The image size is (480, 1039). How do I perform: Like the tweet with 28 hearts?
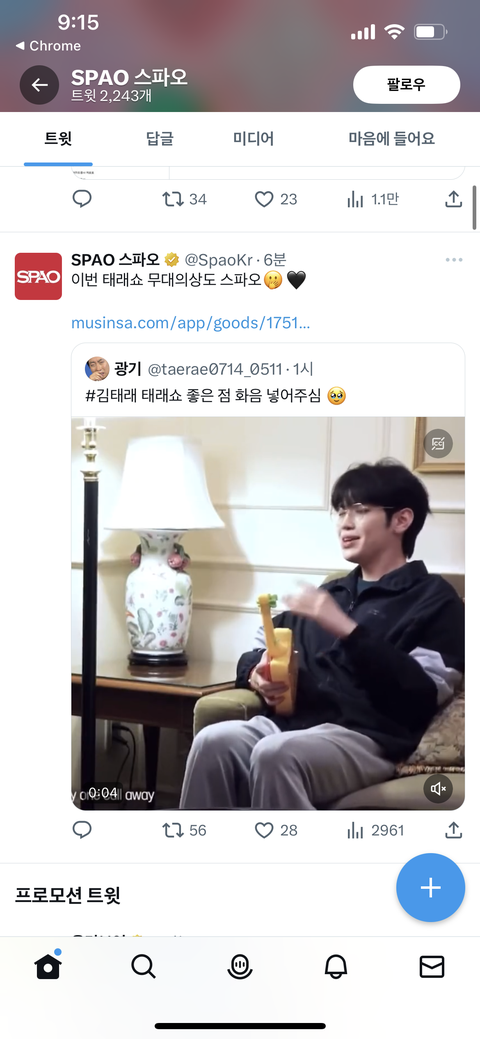click(276, 830)
